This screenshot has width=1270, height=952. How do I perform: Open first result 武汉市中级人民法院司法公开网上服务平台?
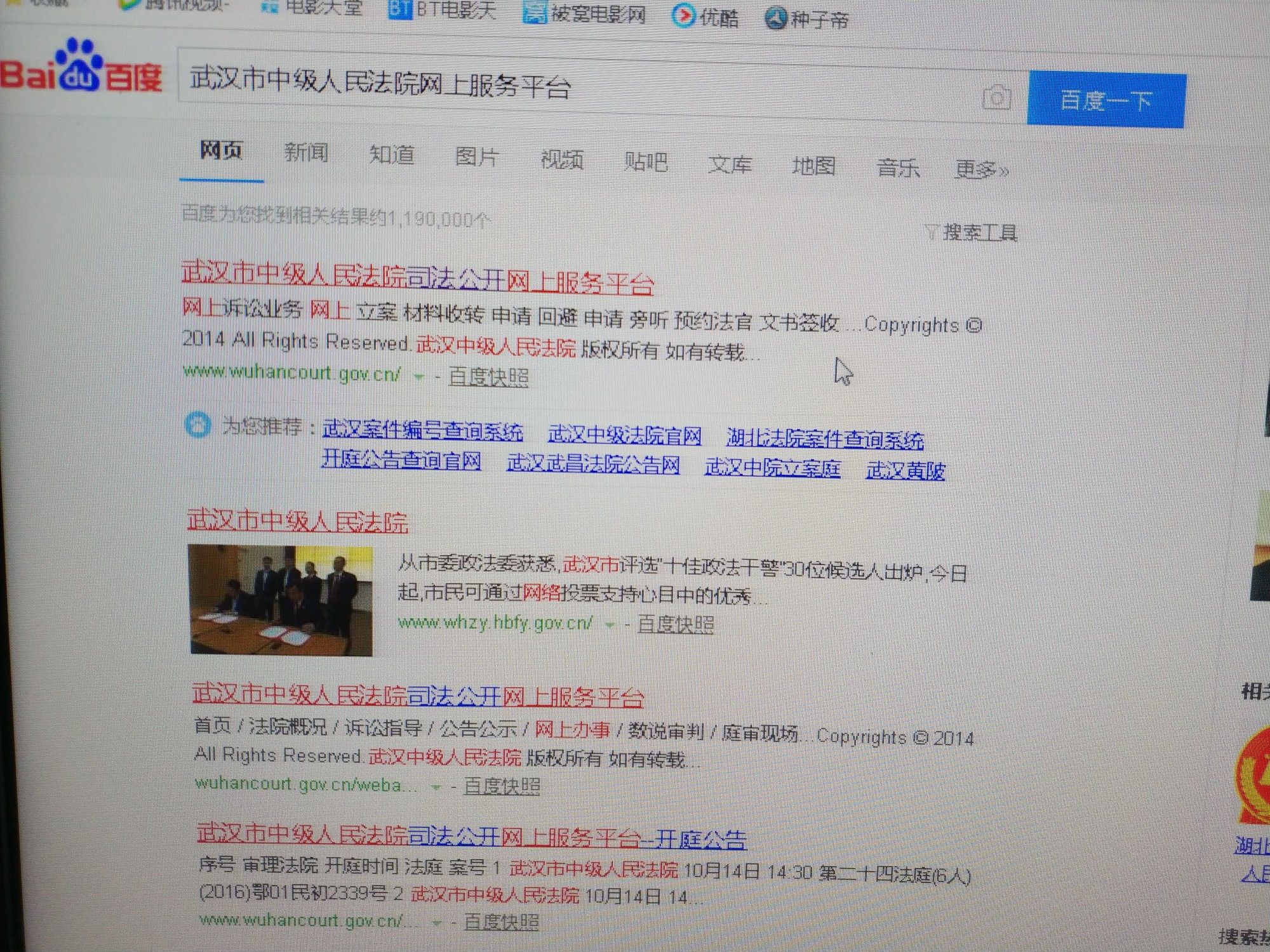[417, 279]
